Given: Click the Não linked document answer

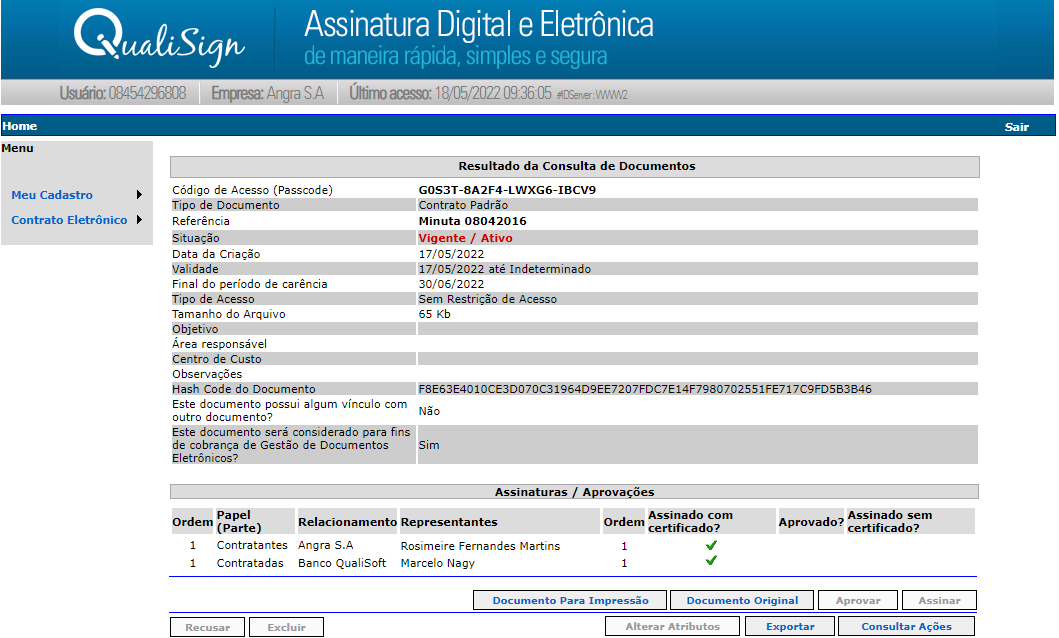Looking at the screenshot, I should (x=429, y=411).
